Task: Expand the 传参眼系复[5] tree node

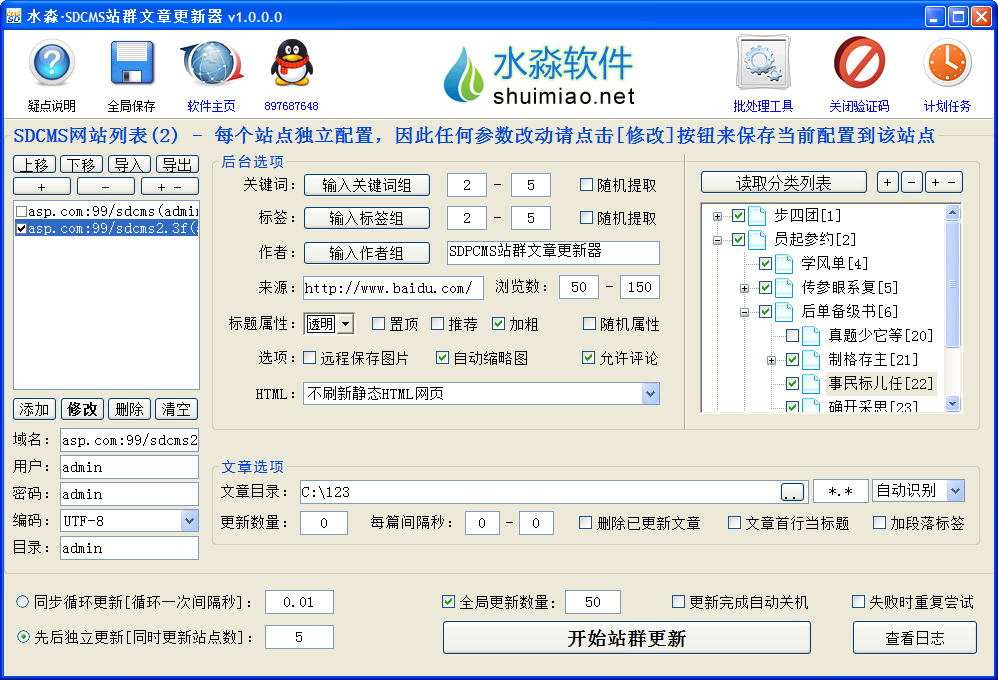Action: point(745,288)
